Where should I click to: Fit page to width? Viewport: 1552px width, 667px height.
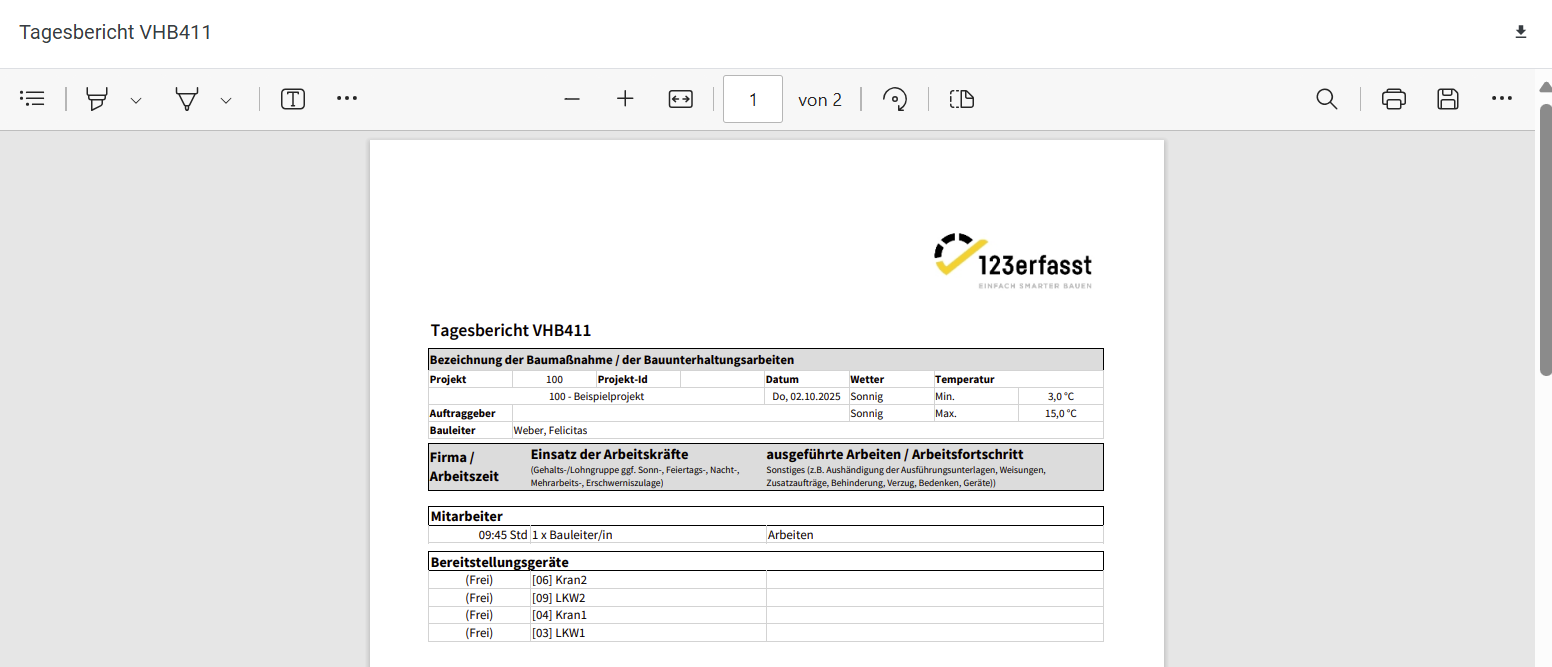coord(681,99)
